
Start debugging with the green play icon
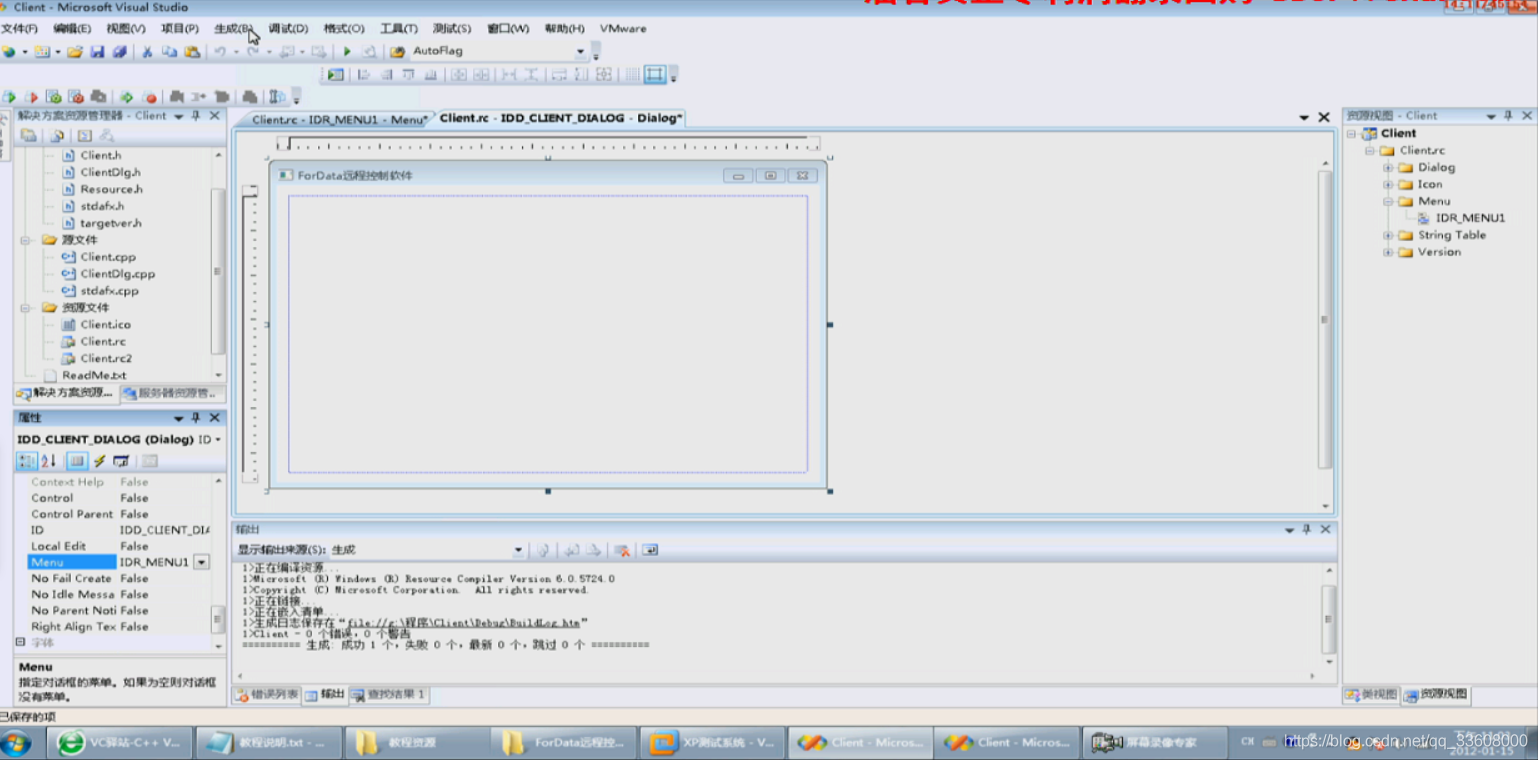pyautogui.click(x=347, y=51)
